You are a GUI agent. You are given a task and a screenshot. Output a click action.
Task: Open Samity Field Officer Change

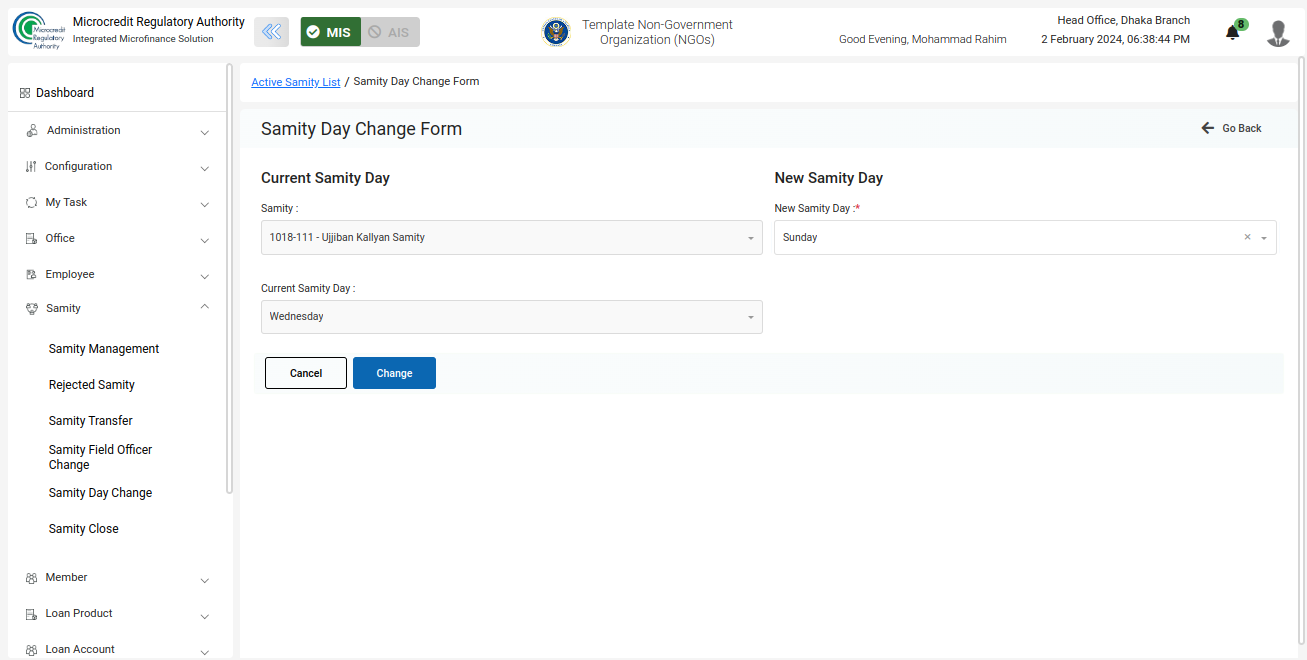pos(101,457)
